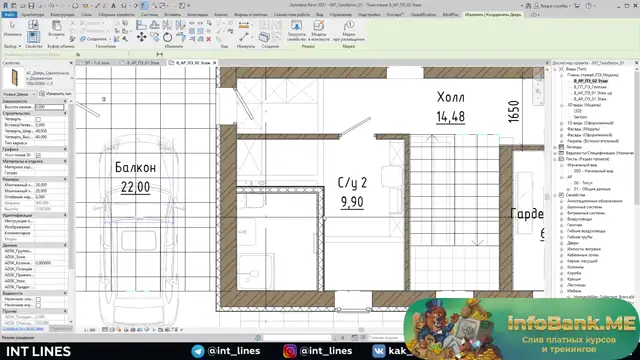This screenshot has width=640, height=360.
Task: Expand the Двери family category
Action: click(562, 243)
